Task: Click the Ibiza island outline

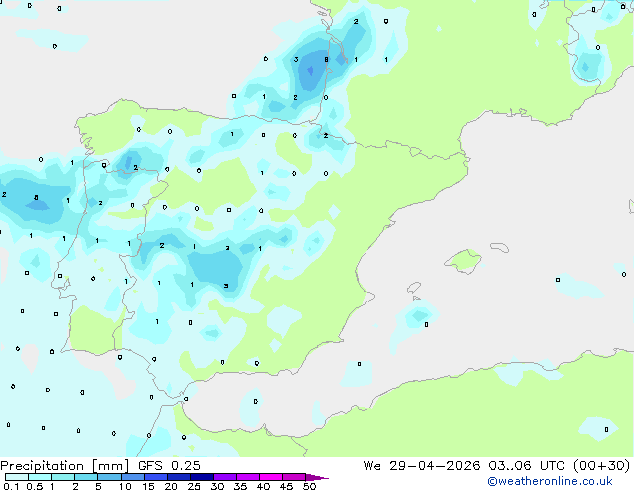Action: [414, 287]
